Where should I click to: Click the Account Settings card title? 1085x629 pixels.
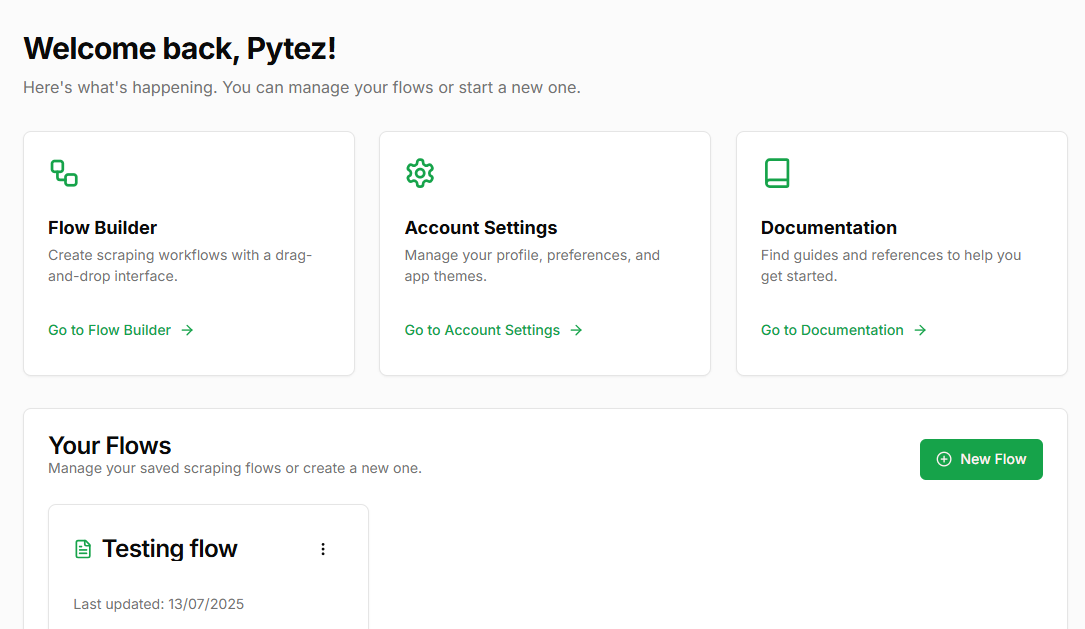click(481, 228)
